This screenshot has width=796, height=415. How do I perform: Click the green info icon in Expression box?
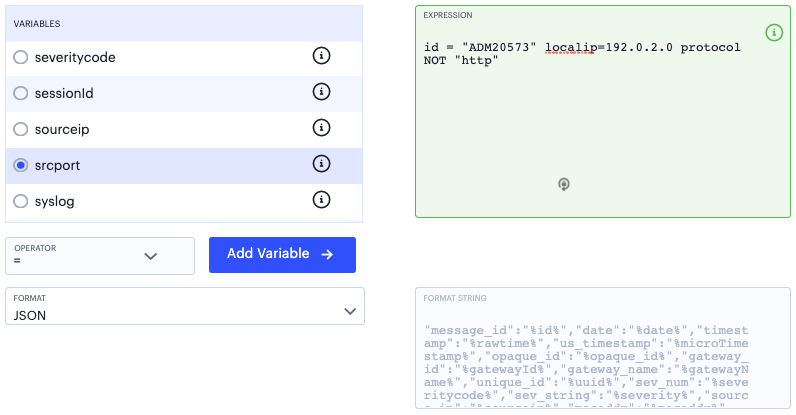tap(774, 33)
